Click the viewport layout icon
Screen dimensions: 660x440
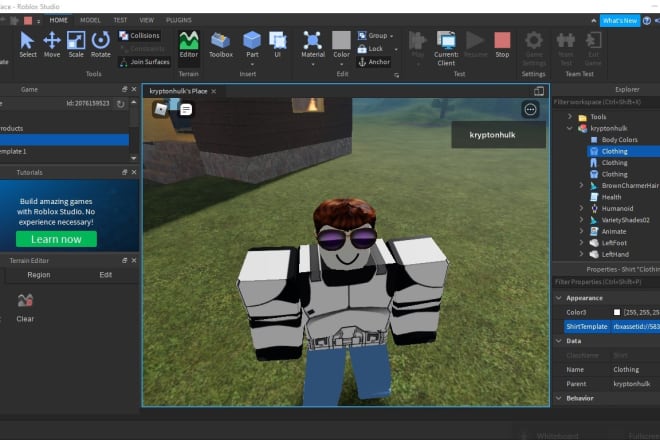539,91
